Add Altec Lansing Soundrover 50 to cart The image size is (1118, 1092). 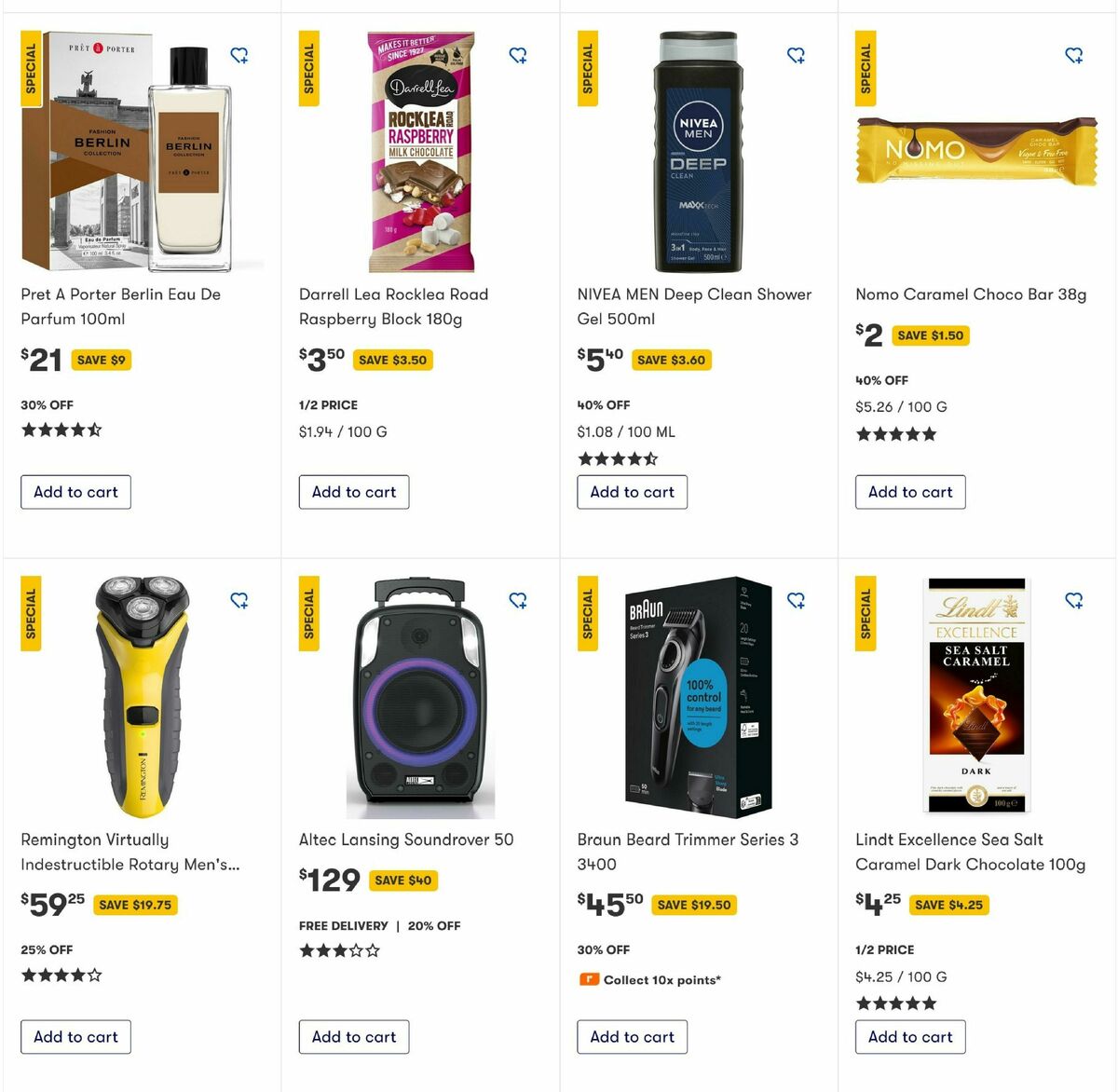(x=353, y=1037)
